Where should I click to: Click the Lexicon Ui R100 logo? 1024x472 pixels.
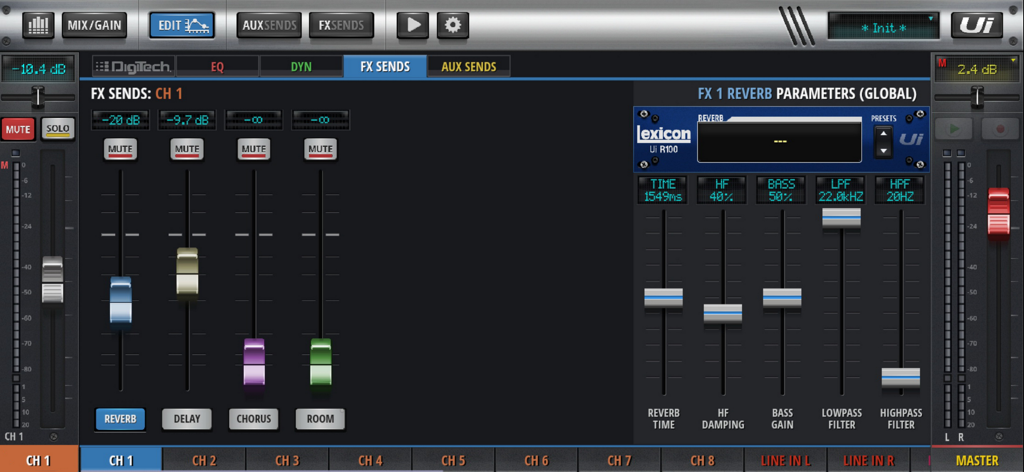click(x=663, y=139)
